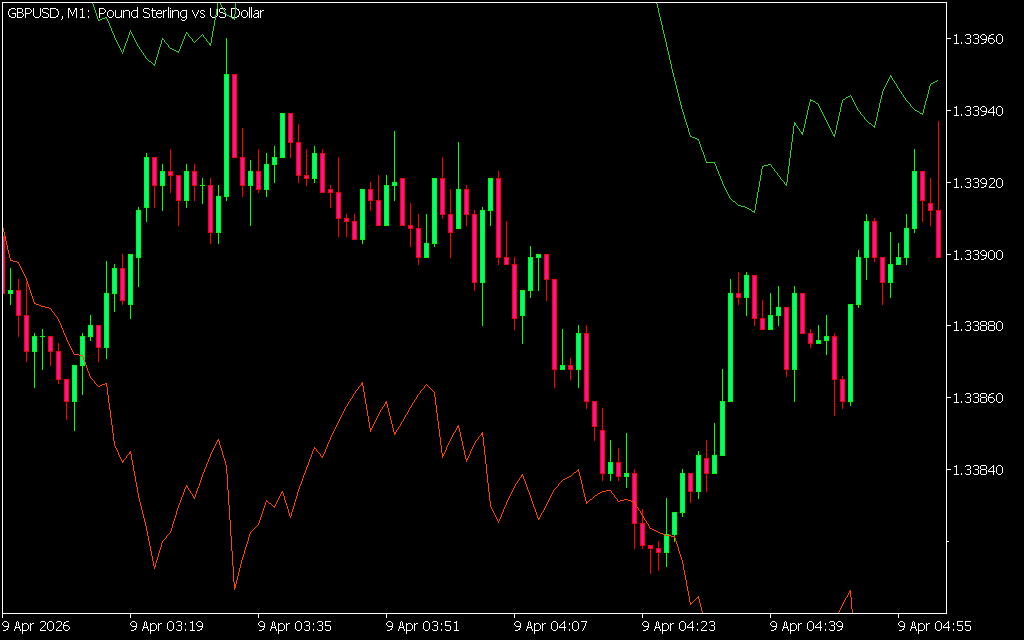The width and height of the screenshot is (1024, 640).
Task: Select the 9 Apr 04:23 time marker
Action: 680,626
